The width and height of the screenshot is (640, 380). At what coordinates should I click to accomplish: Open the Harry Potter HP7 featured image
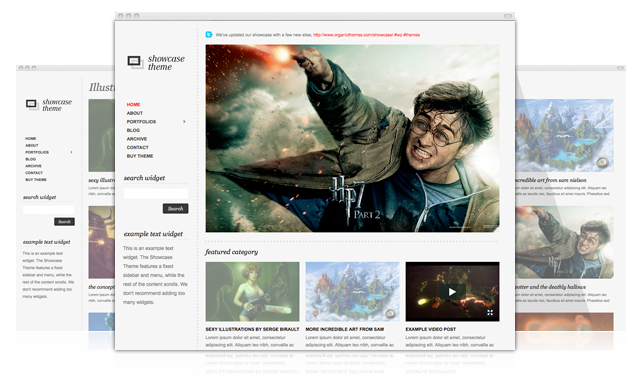tap(352, 138)
